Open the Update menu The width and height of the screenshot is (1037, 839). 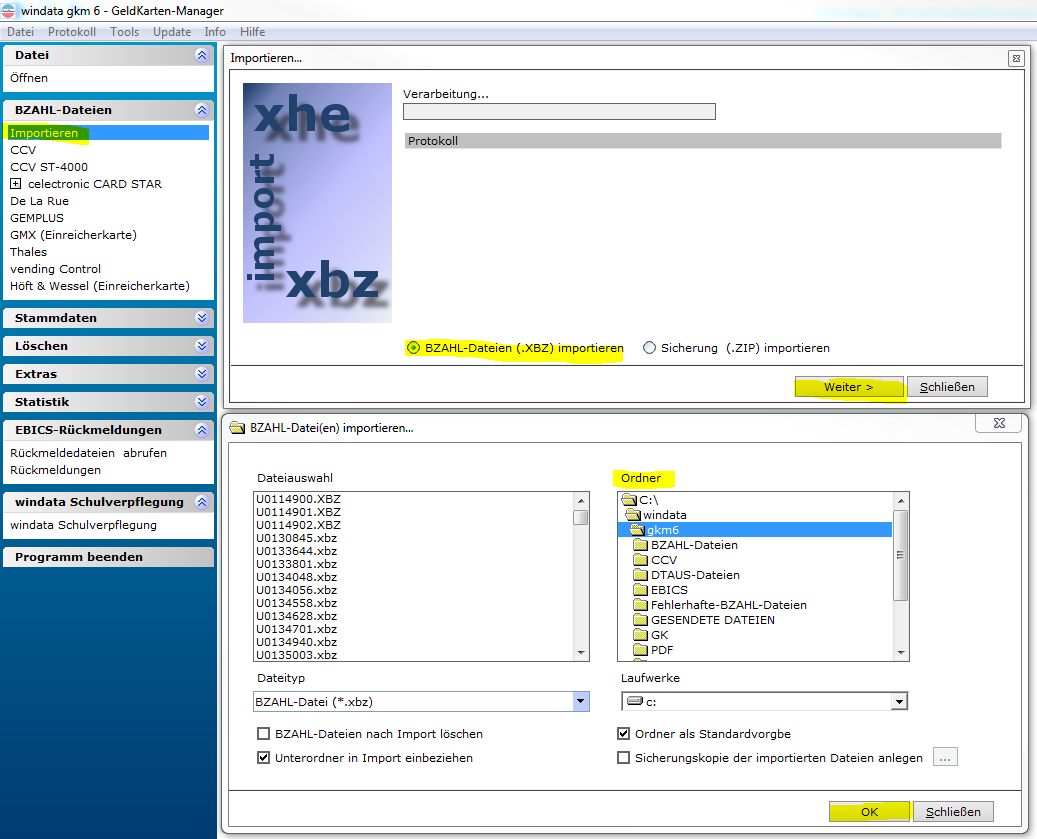172,32
